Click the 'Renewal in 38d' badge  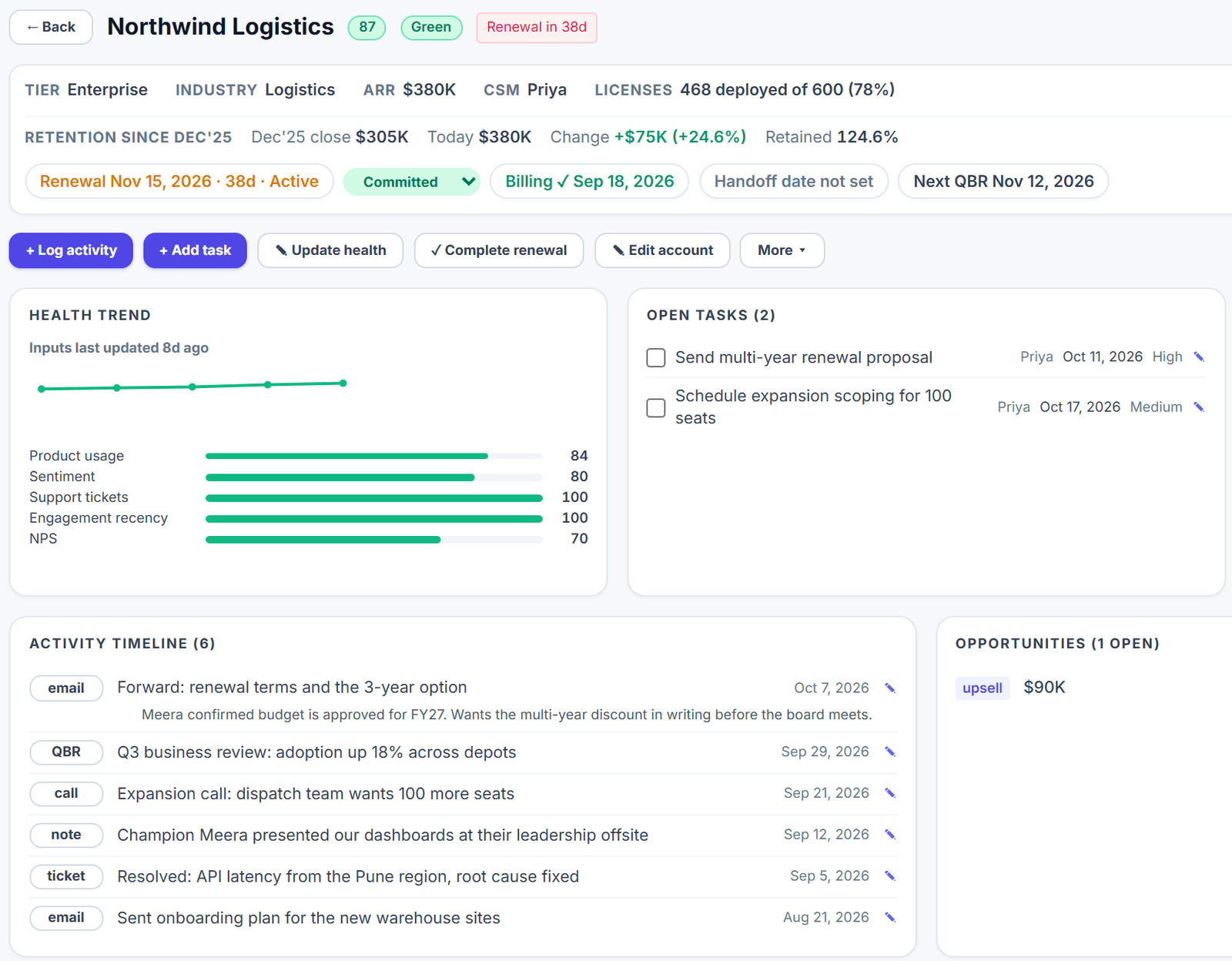tap(537, 27)
